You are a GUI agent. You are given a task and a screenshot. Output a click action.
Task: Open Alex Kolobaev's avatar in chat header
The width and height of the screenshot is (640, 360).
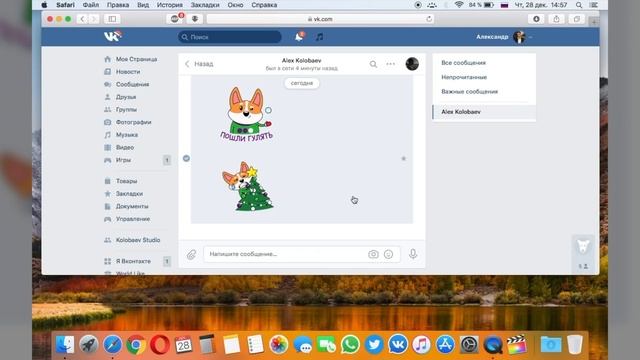pos(412,64)
